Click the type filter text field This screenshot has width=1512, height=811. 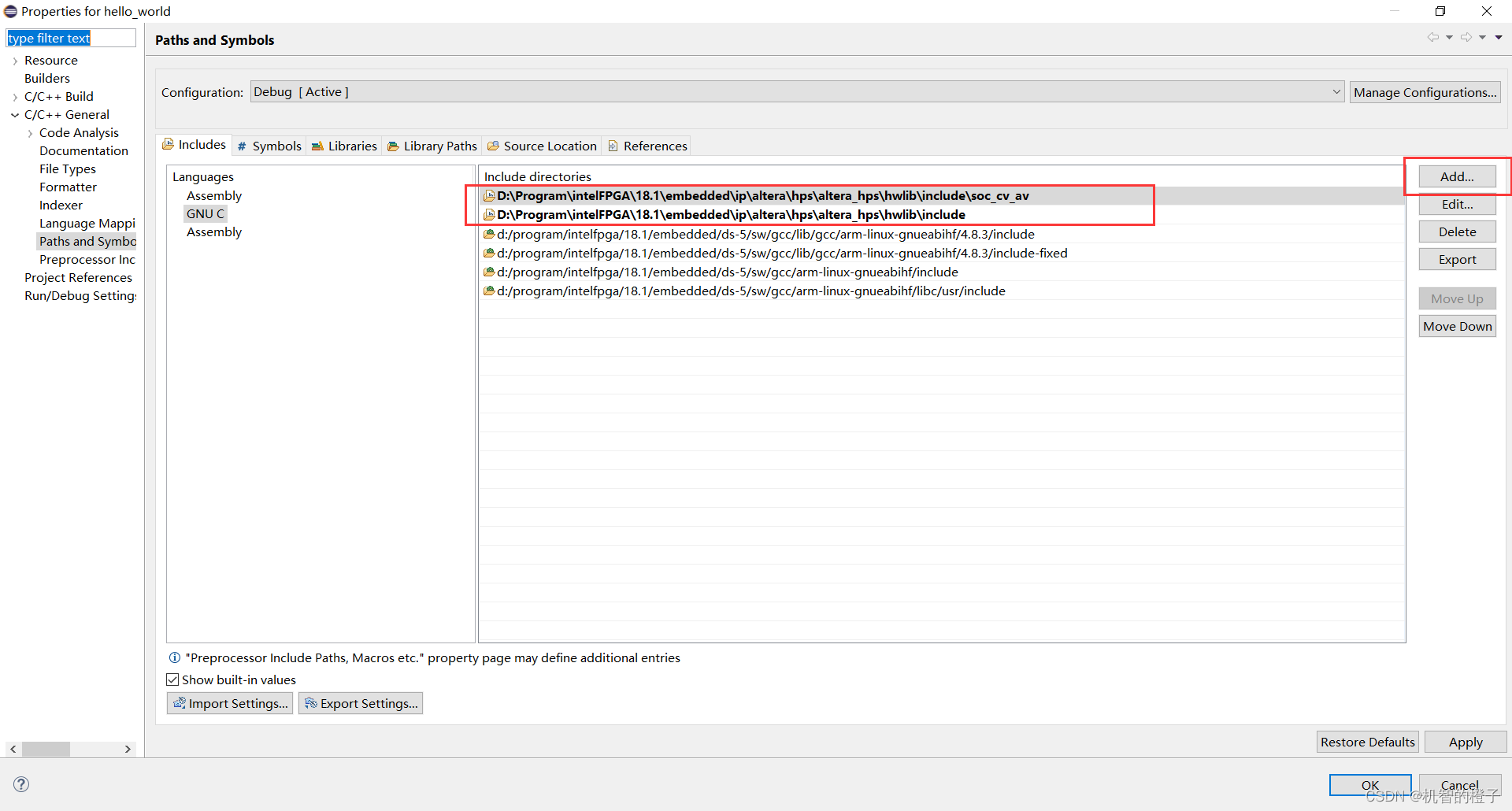pyautogui.click(x=71, y=38)
